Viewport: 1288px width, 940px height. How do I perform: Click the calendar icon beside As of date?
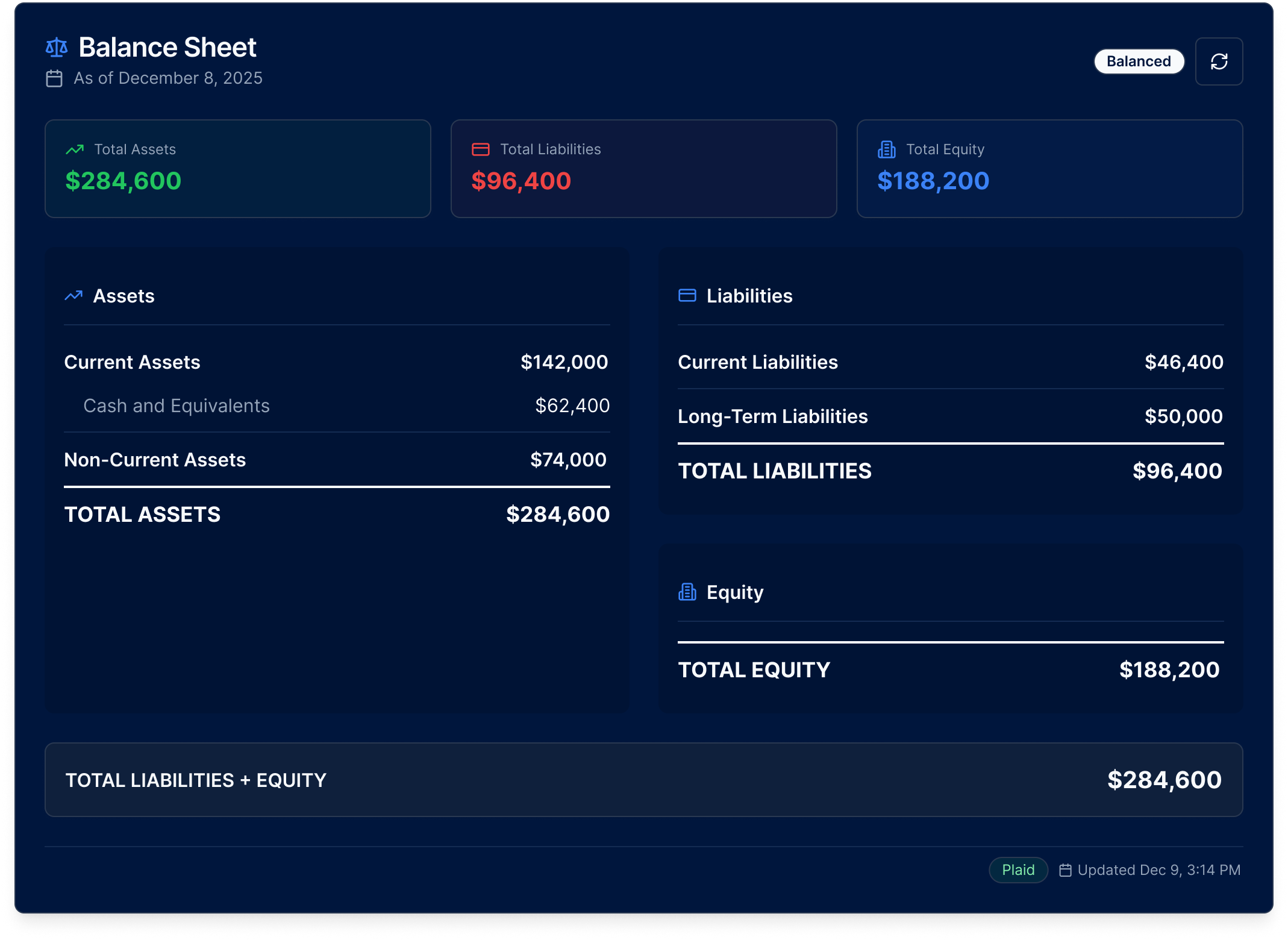coord(54,79)
